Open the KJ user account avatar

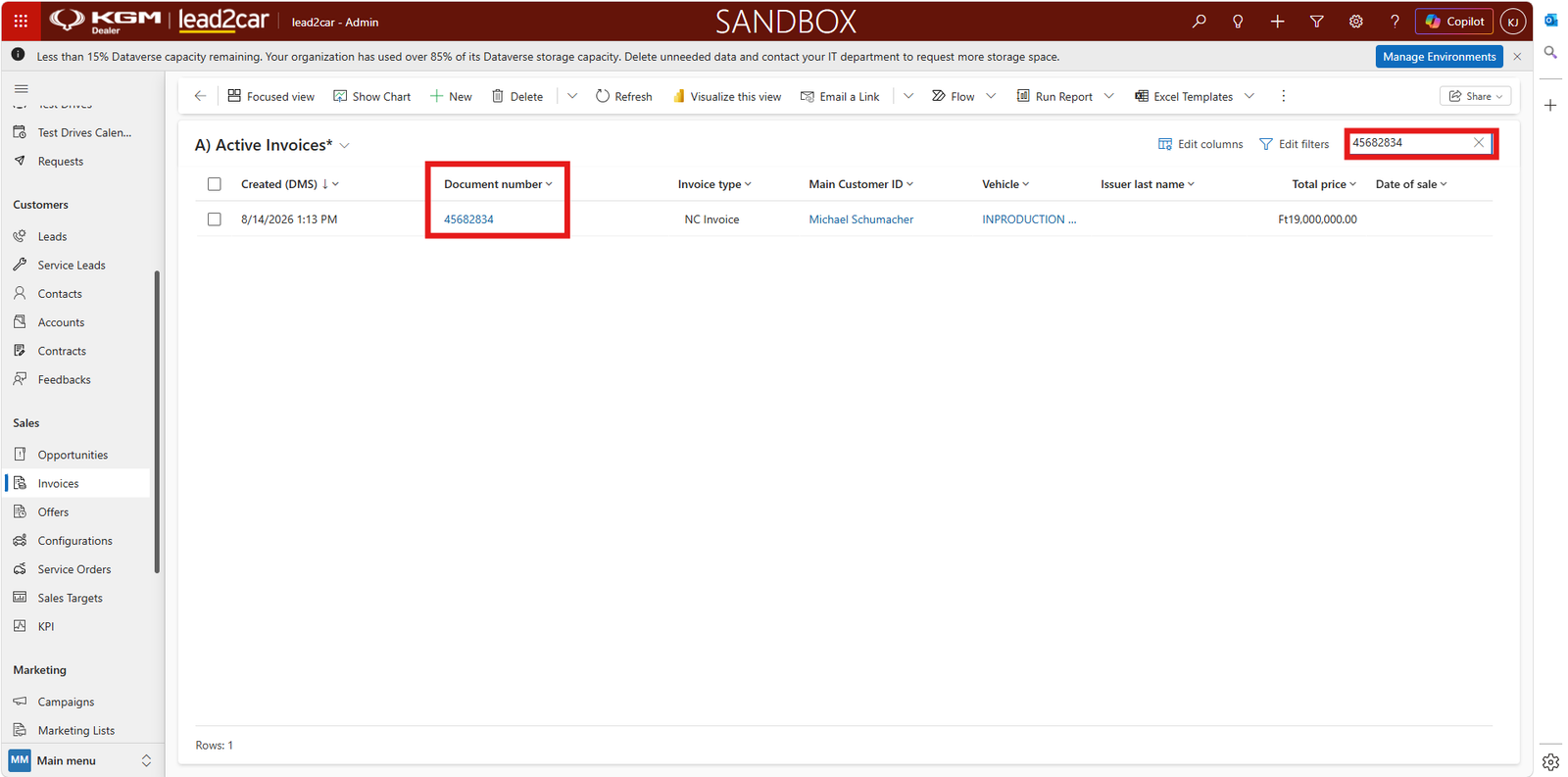(1513, 21)
